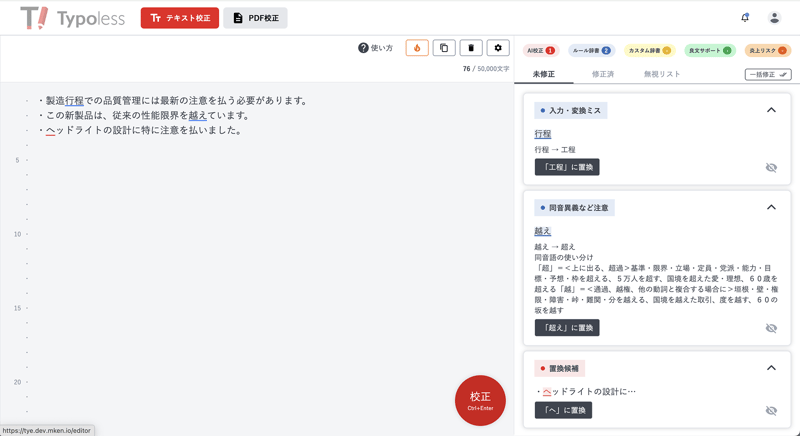Hide the 行程 correction with eye icon
Viewport: 800px width, 436px height.
(771, 168)
